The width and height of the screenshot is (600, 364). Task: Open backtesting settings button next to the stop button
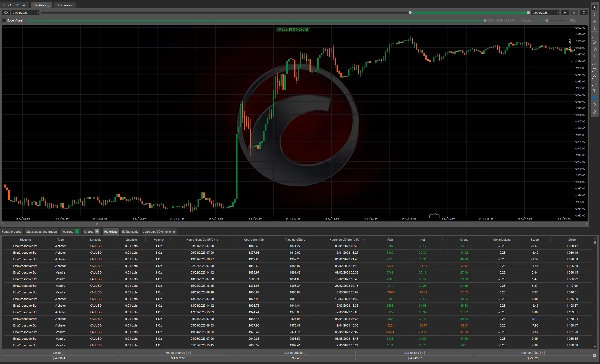584,13
